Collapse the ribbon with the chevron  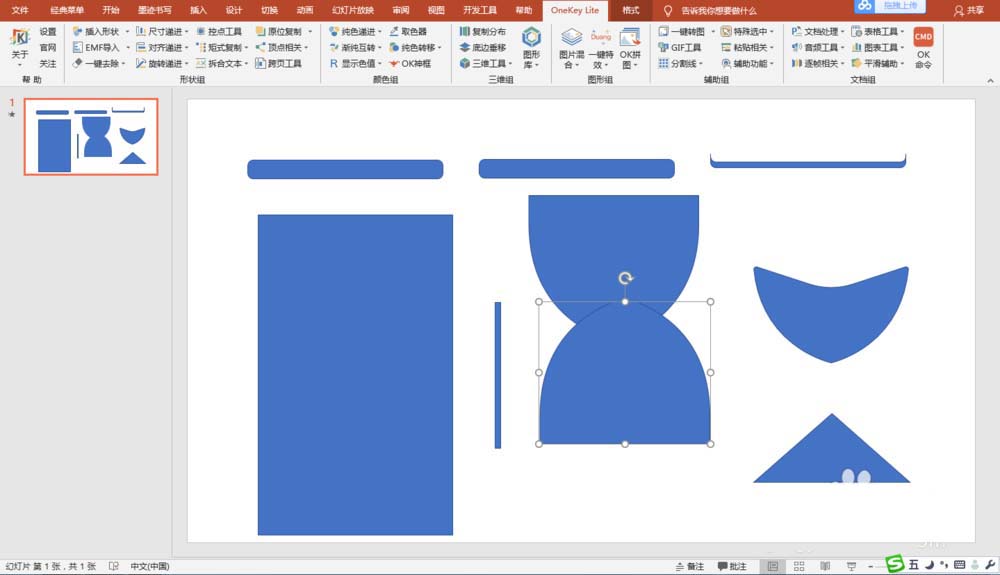click(x=990, y=80)
